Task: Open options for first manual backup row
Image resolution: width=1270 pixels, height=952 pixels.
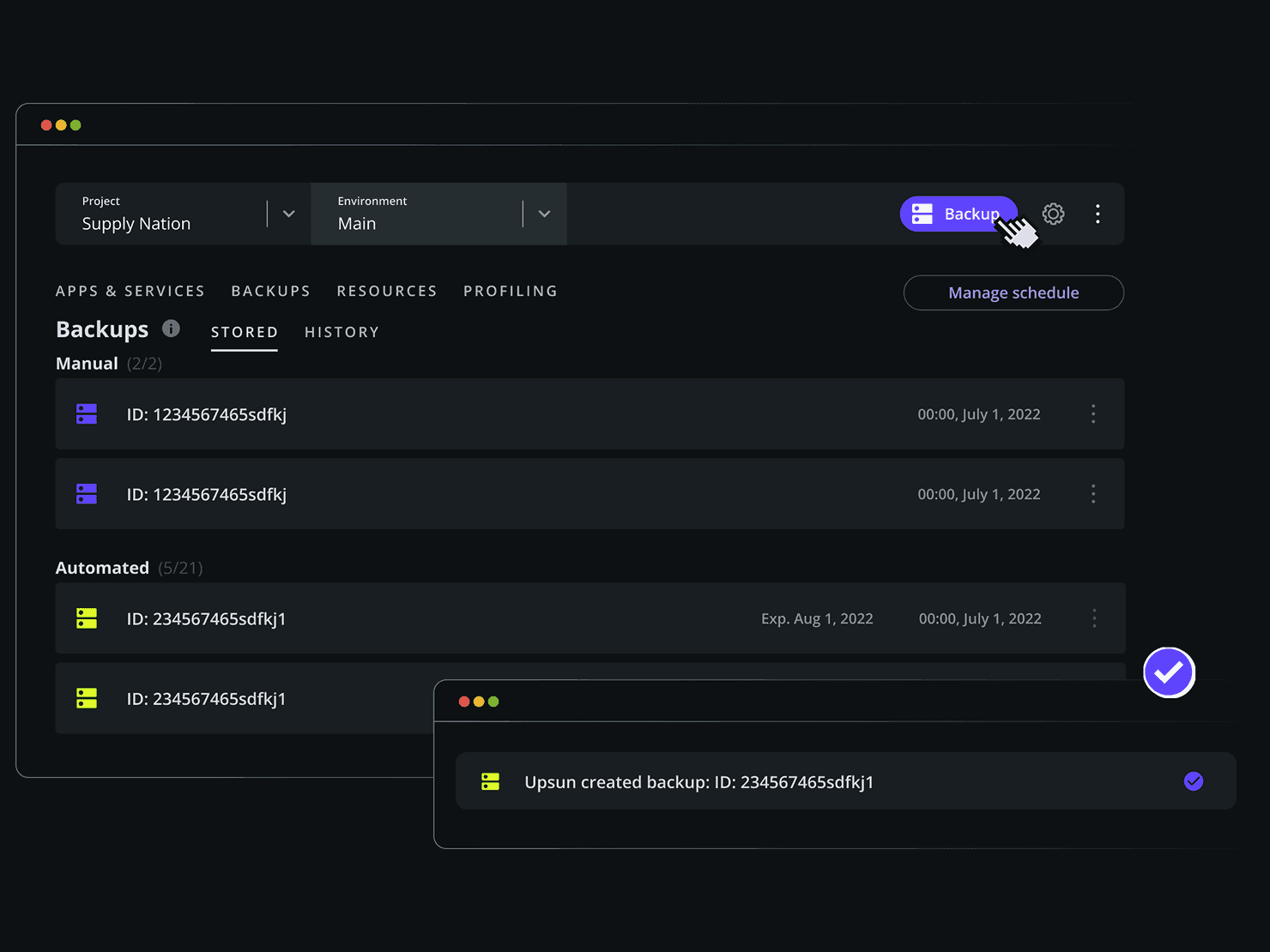Action: pos(1092,414)
